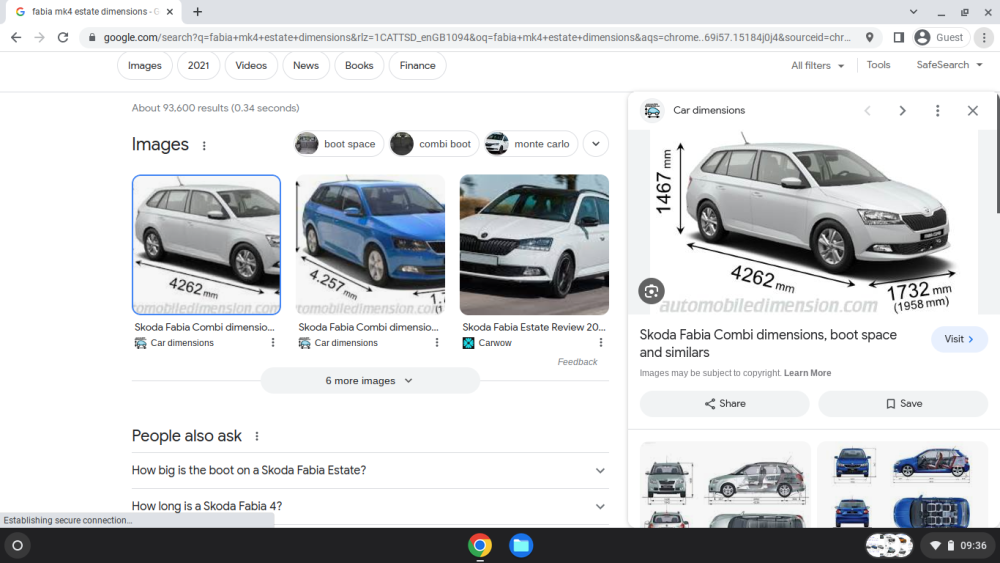The image size is (1000, 563).
Task: Select the Finance search filter
Action: tap(418, 66)
